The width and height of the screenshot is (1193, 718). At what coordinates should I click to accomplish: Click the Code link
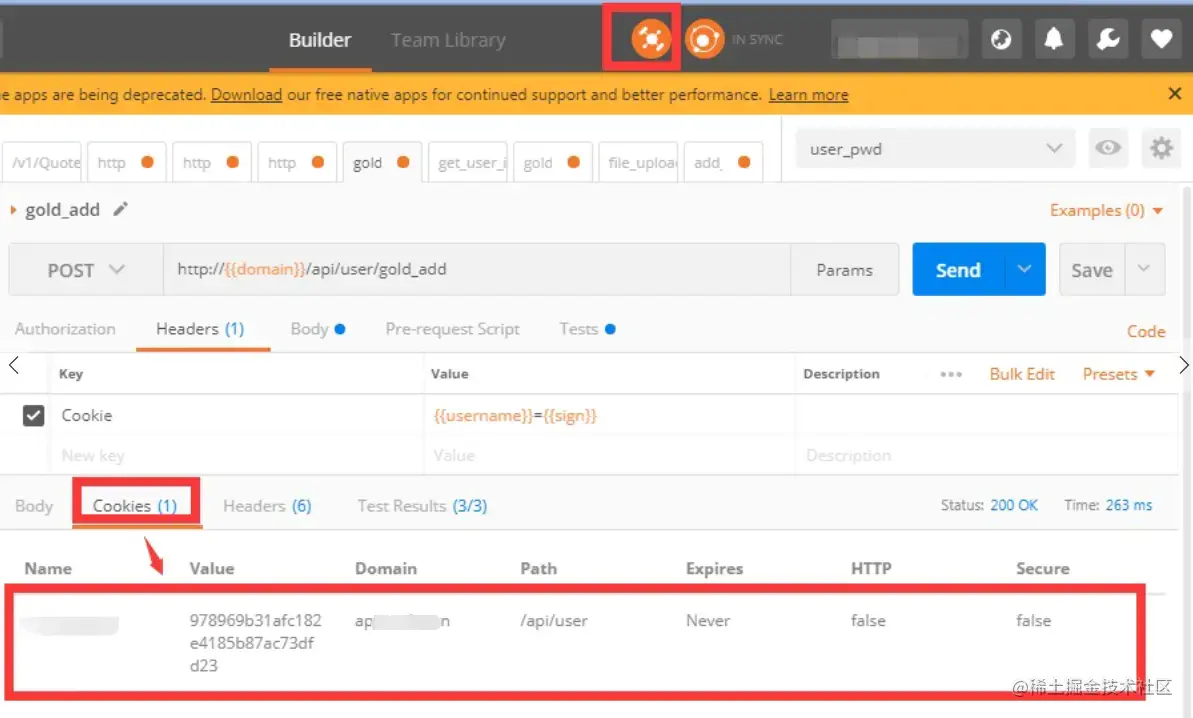click(x=1146, y=331)
